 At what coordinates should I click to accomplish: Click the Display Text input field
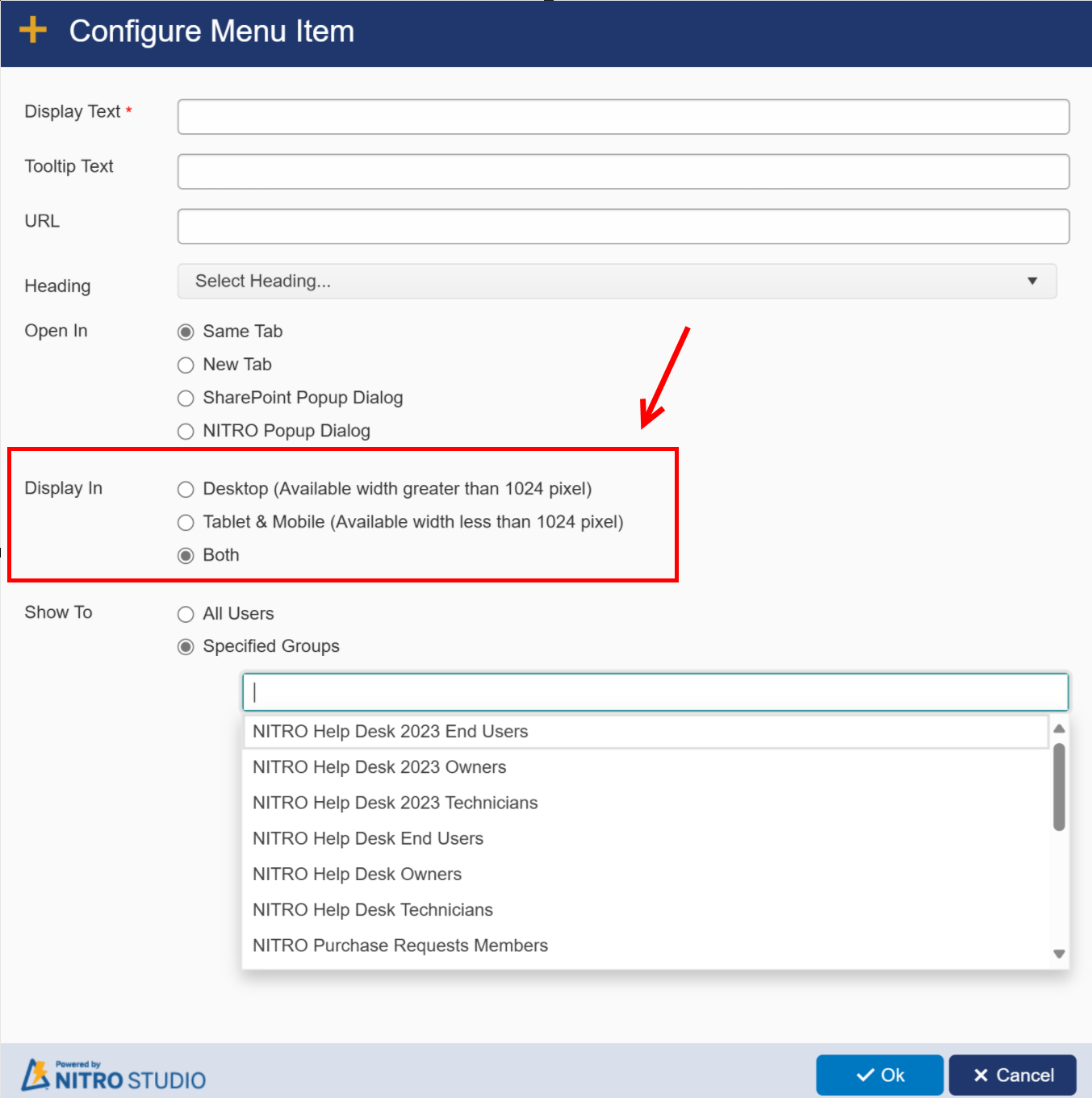point(623,117)
